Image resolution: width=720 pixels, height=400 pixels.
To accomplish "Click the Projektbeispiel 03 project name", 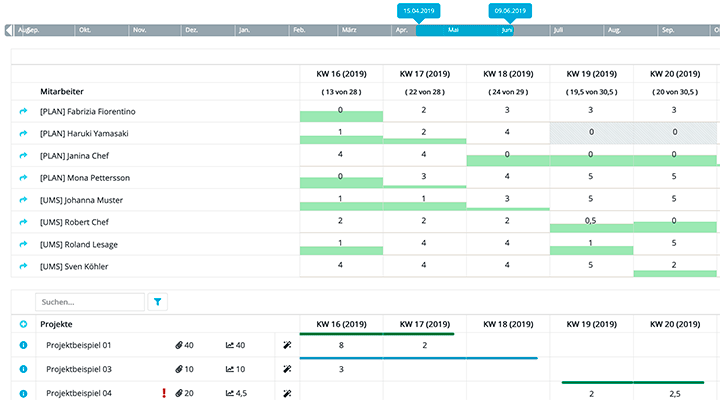I will 79,369.
